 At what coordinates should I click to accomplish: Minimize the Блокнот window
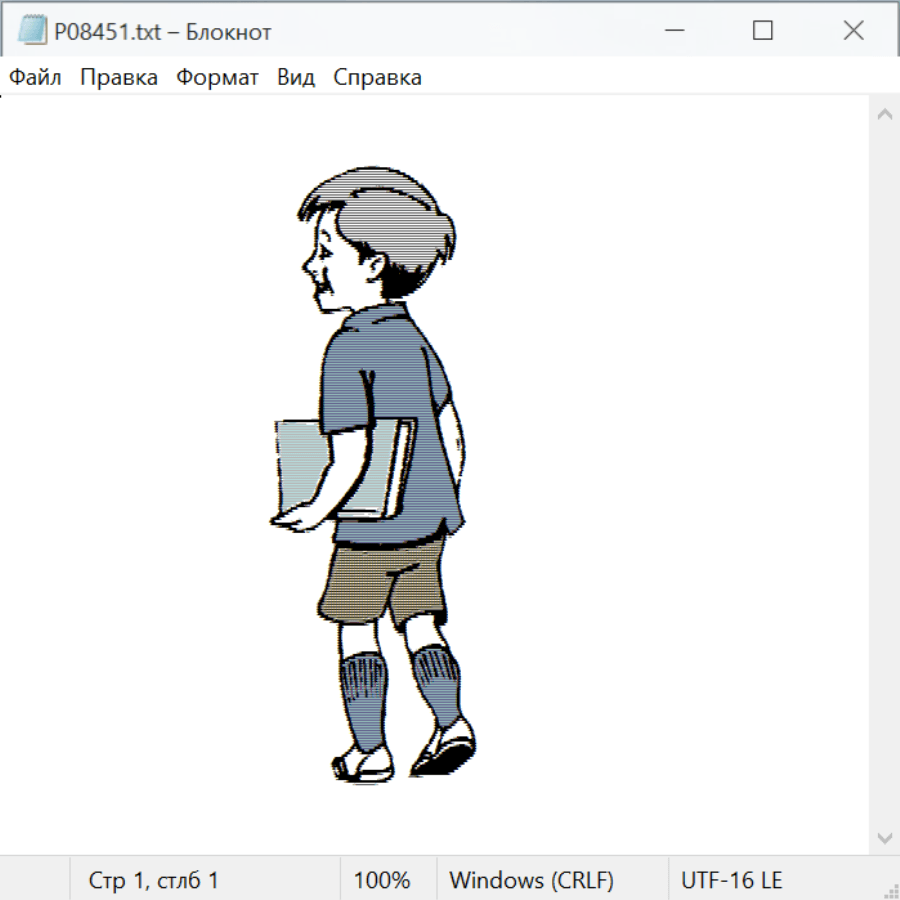pyautogui.click(x=673, y=31)
